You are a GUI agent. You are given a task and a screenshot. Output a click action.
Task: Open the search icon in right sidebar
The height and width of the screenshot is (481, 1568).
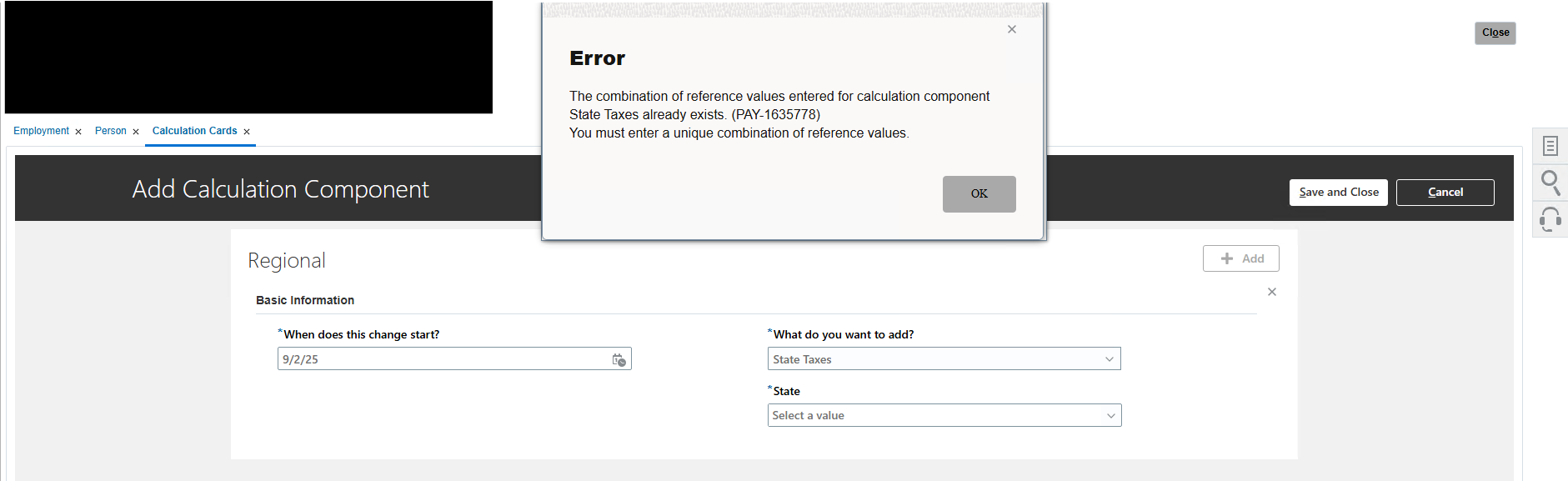1550,182
